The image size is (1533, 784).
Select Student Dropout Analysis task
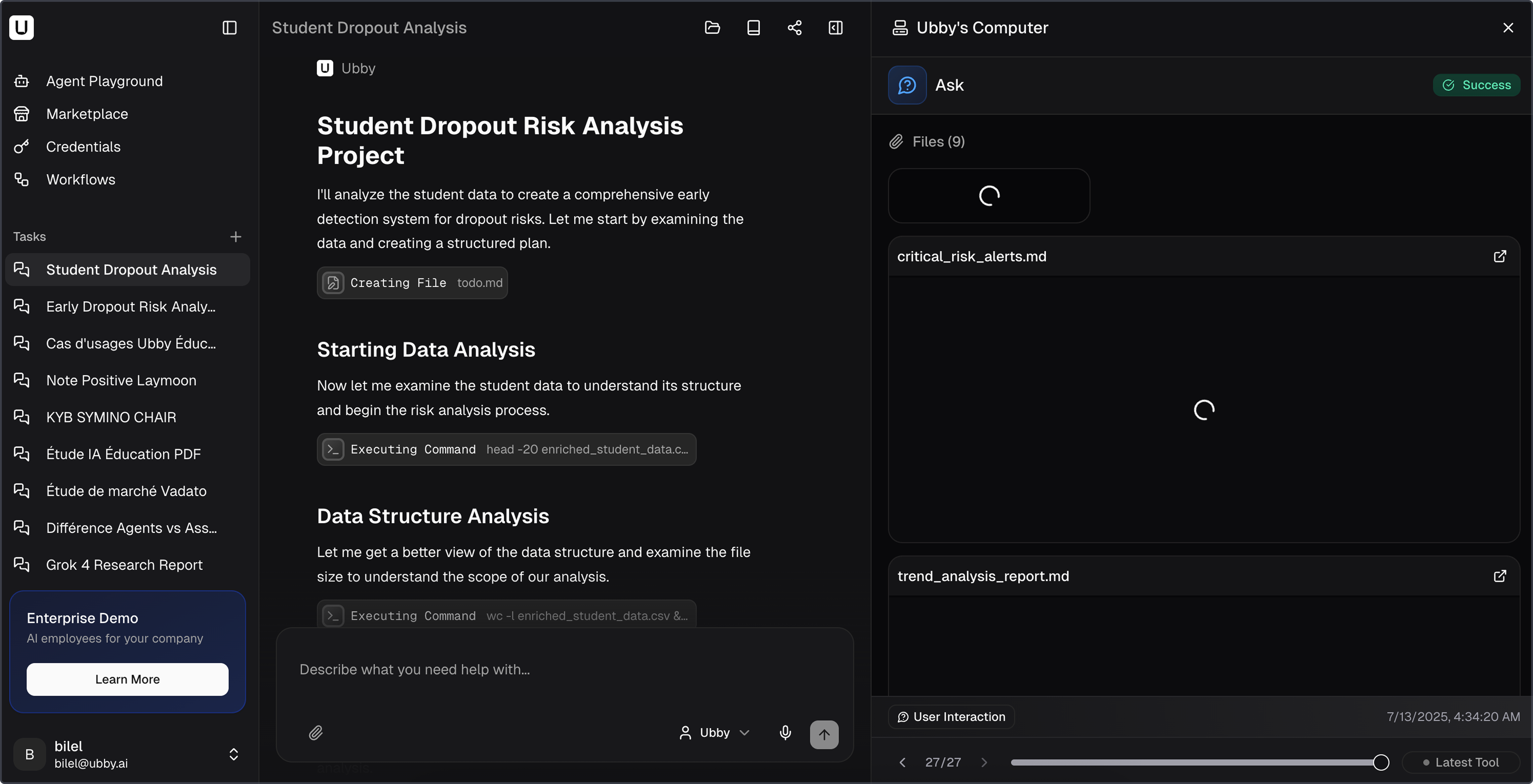127,269
